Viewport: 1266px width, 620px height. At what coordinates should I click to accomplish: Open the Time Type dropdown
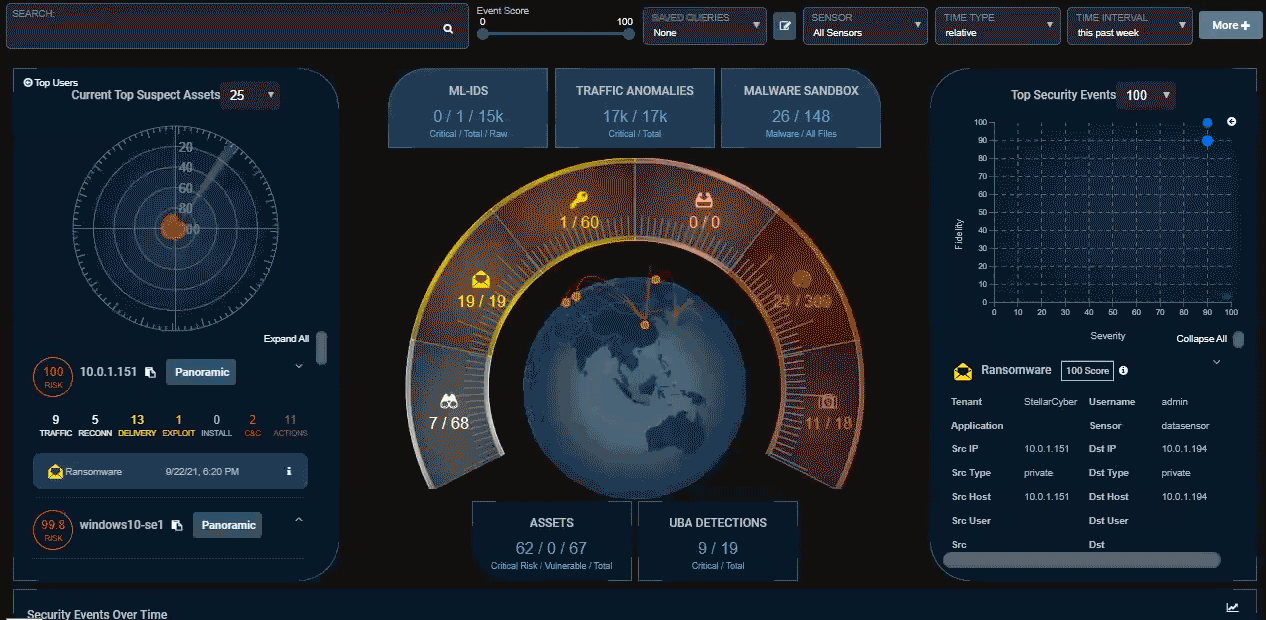(998, 26)
